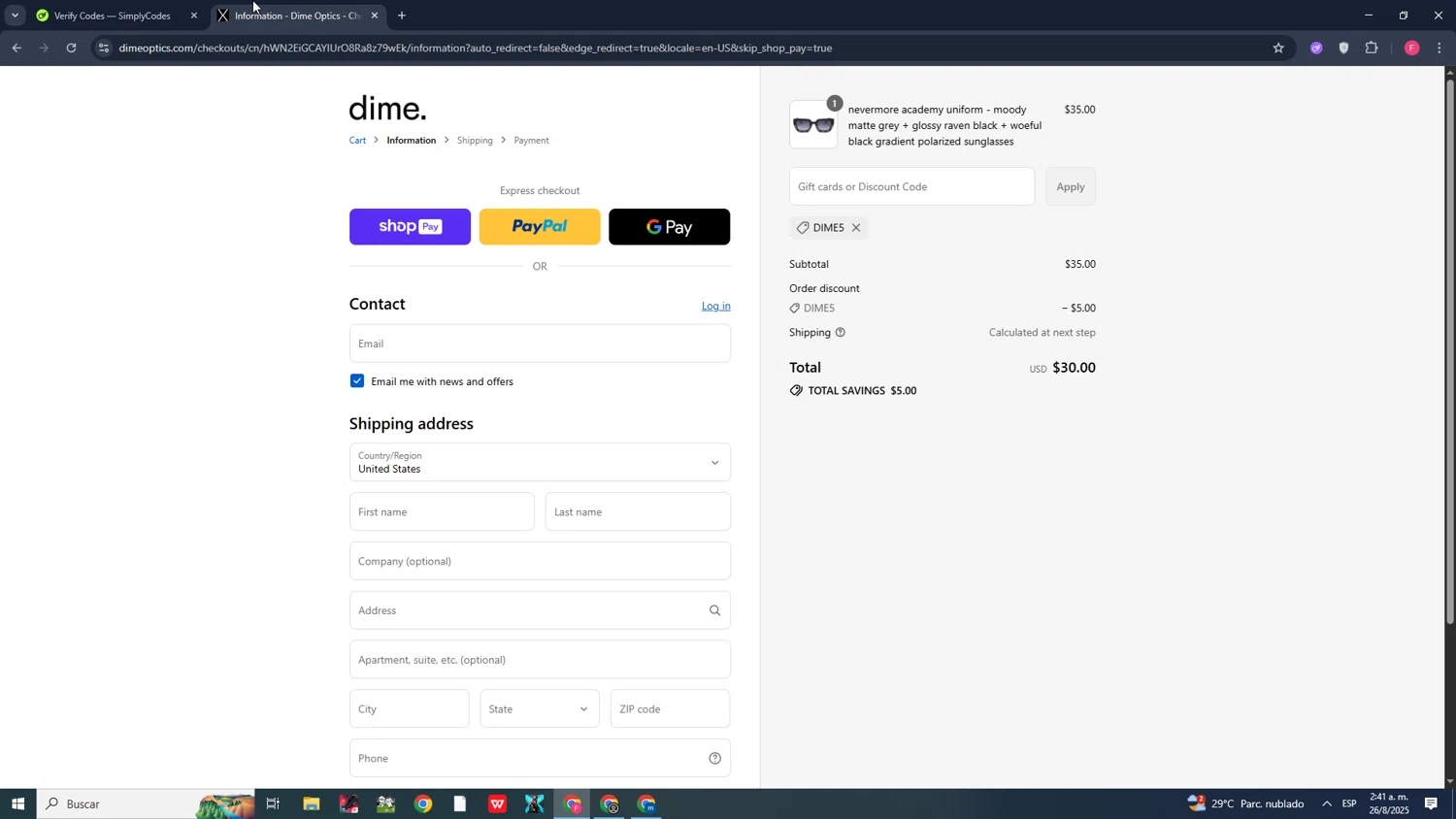Go to Cart breadcrumb link

tap(358, 141)
